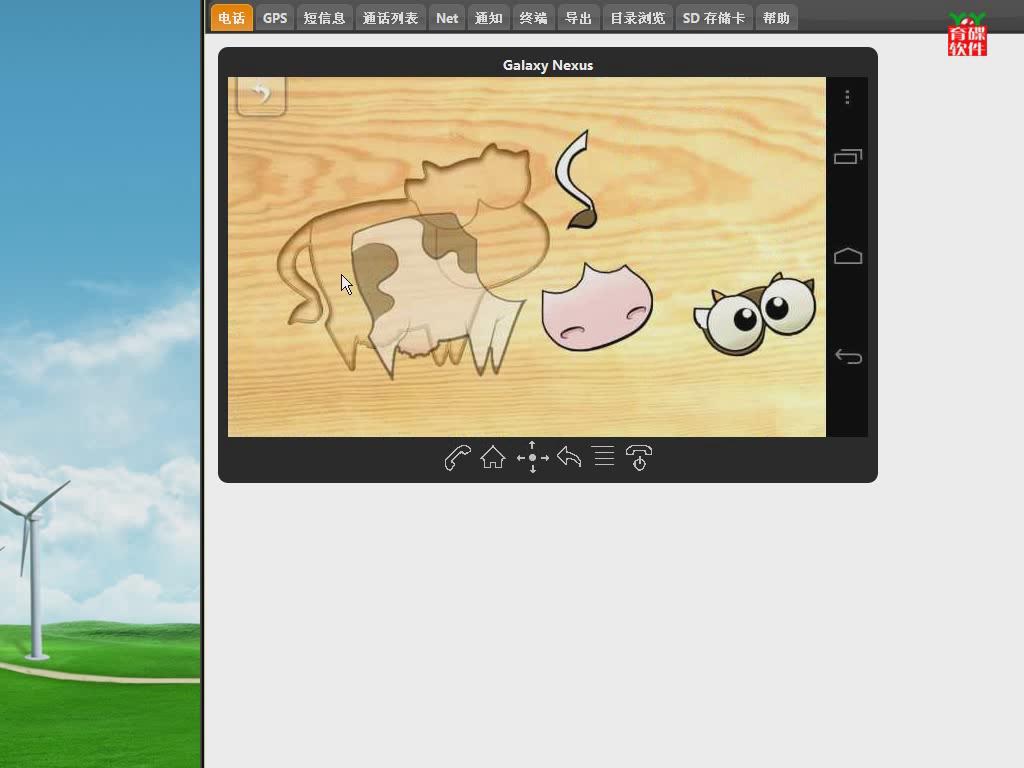The height and width of the screenshot is (768, 1024).
Task: Tap the Android home navigation button
Action: pyautogui.click(x=848, y=256)
